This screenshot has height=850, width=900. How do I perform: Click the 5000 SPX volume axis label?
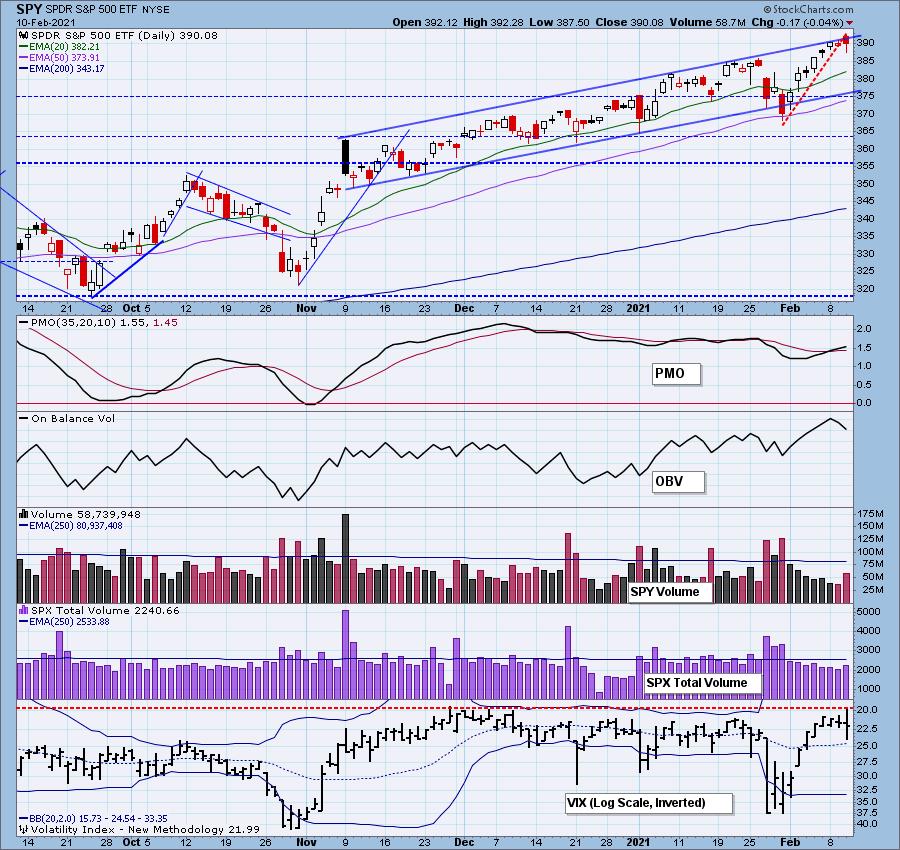click(869, 612)
